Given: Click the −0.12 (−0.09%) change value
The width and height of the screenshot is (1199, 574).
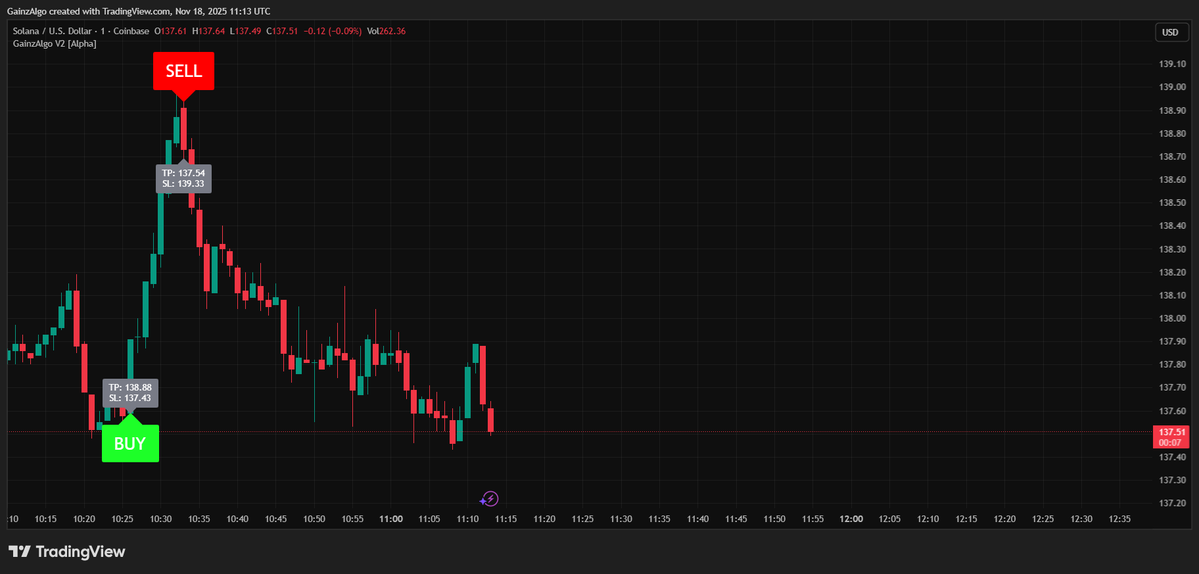Looking at the screenshot, I should [331, 31].
